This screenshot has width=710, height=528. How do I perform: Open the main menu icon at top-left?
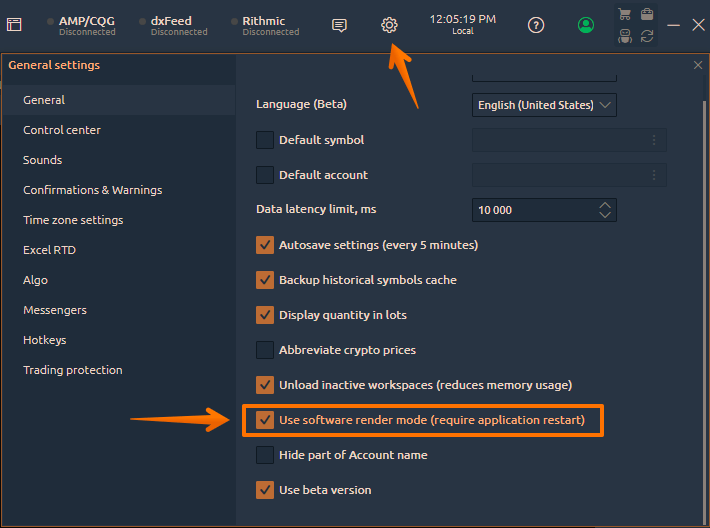click(x=14, y=24)
